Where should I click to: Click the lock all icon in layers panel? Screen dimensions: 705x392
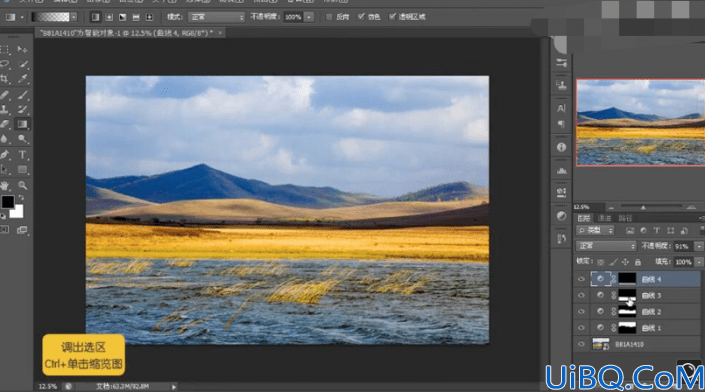point(638,262)
